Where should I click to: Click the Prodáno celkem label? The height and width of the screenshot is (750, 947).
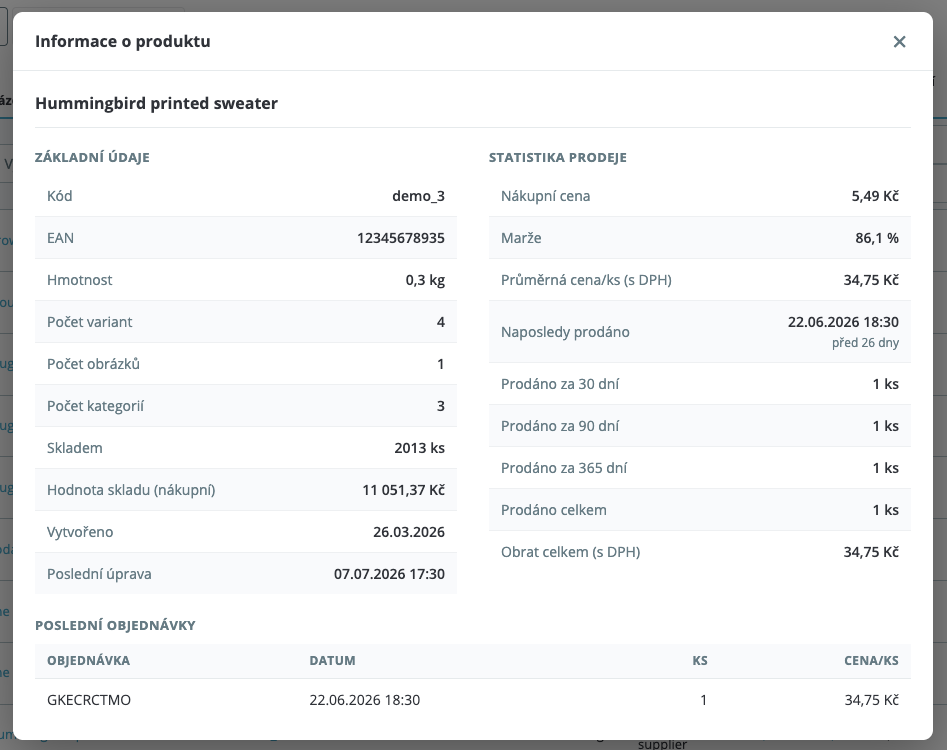click(x=554, y=510)
